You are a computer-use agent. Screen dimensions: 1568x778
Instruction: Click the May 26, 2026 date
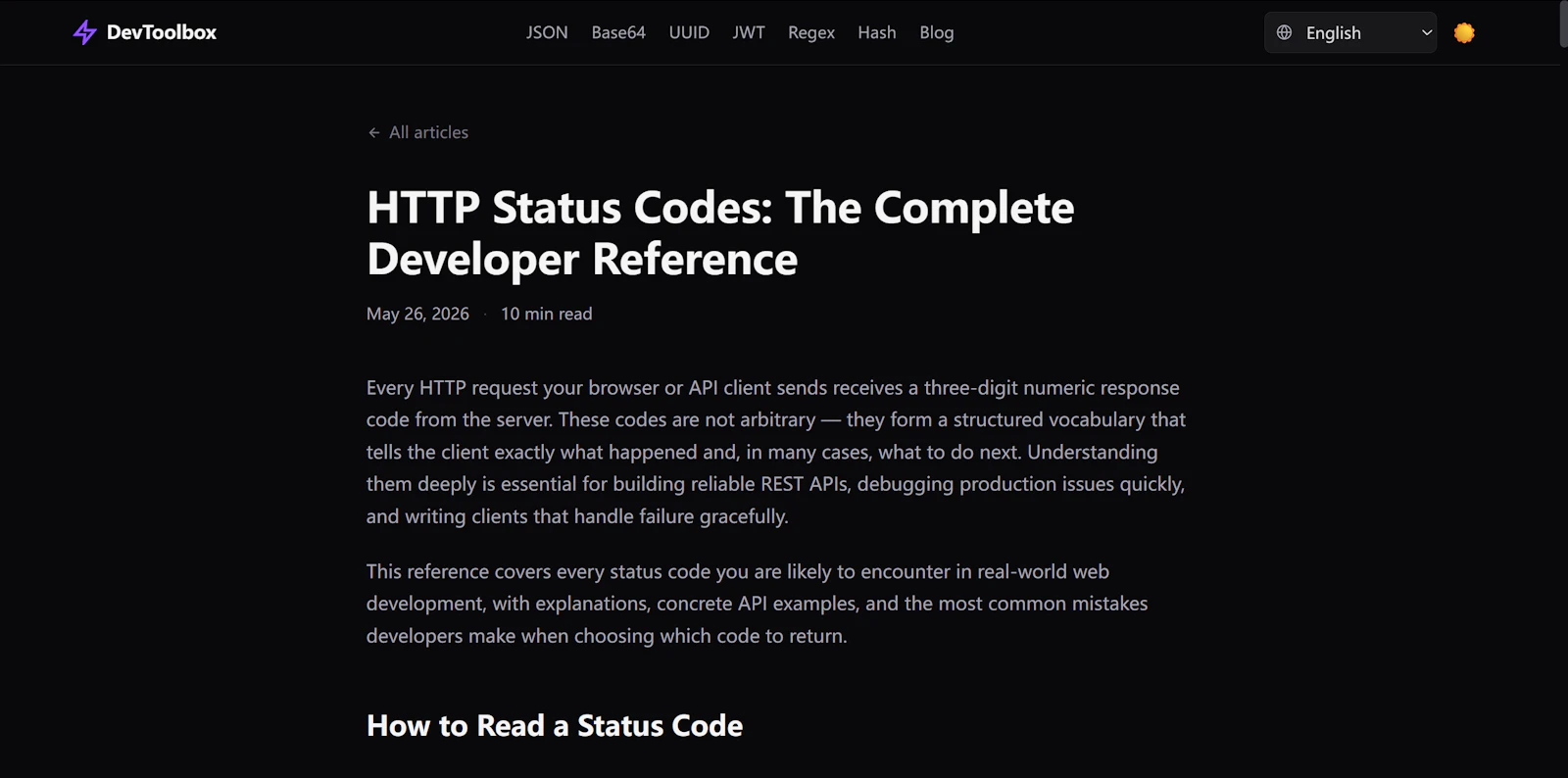tap(417, 314)
